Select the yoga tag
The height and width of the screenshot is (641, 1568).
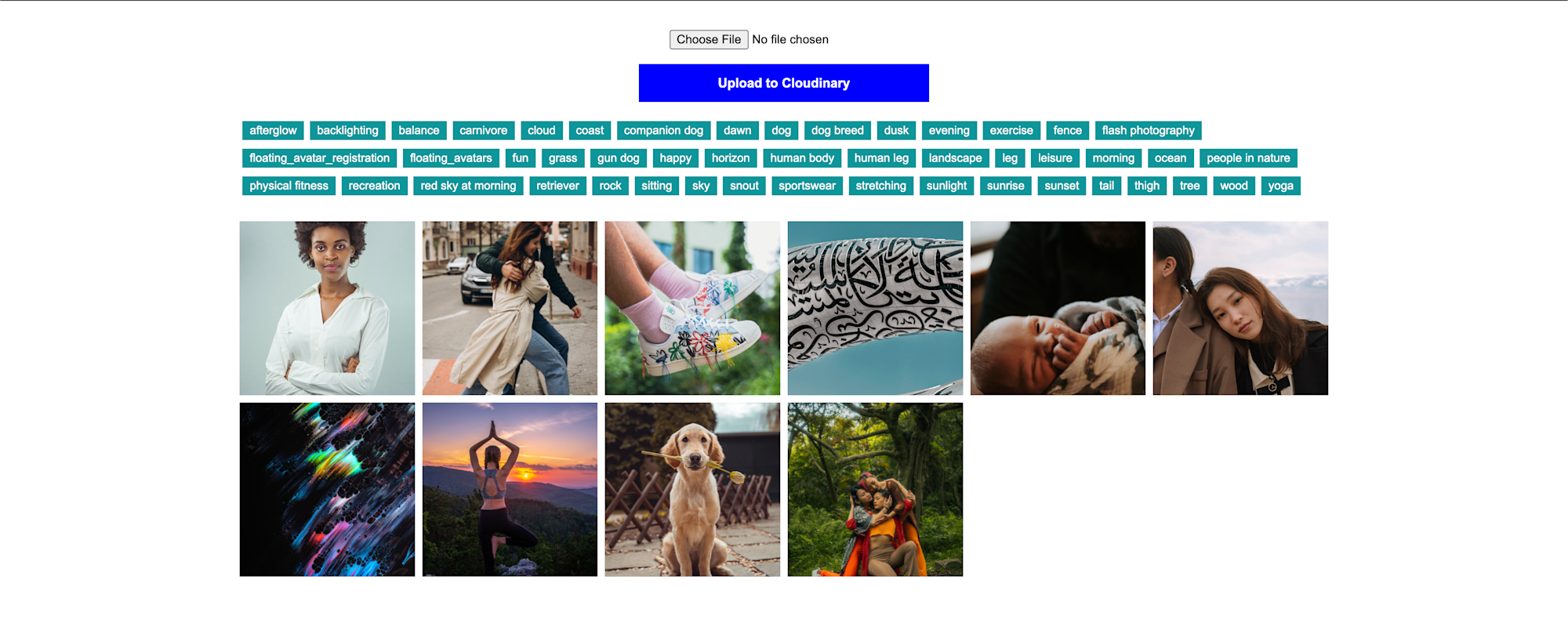(1280, 186)
